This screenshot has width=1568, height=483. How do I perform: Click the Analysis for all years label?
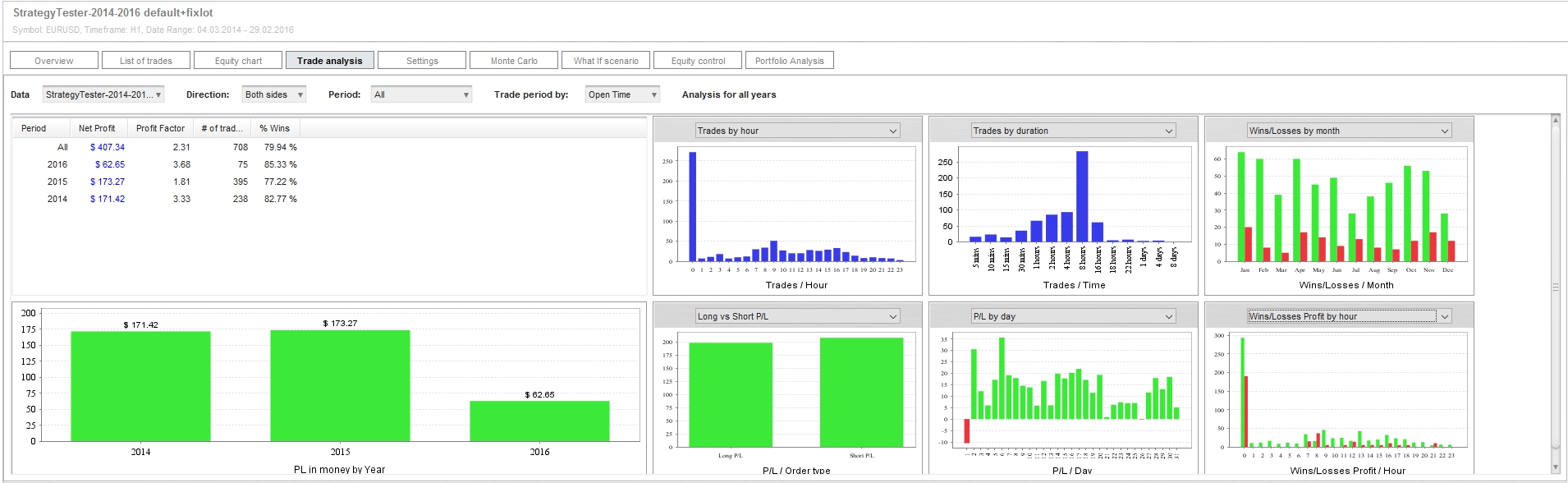pyautogui.click(x=729, y=94)
